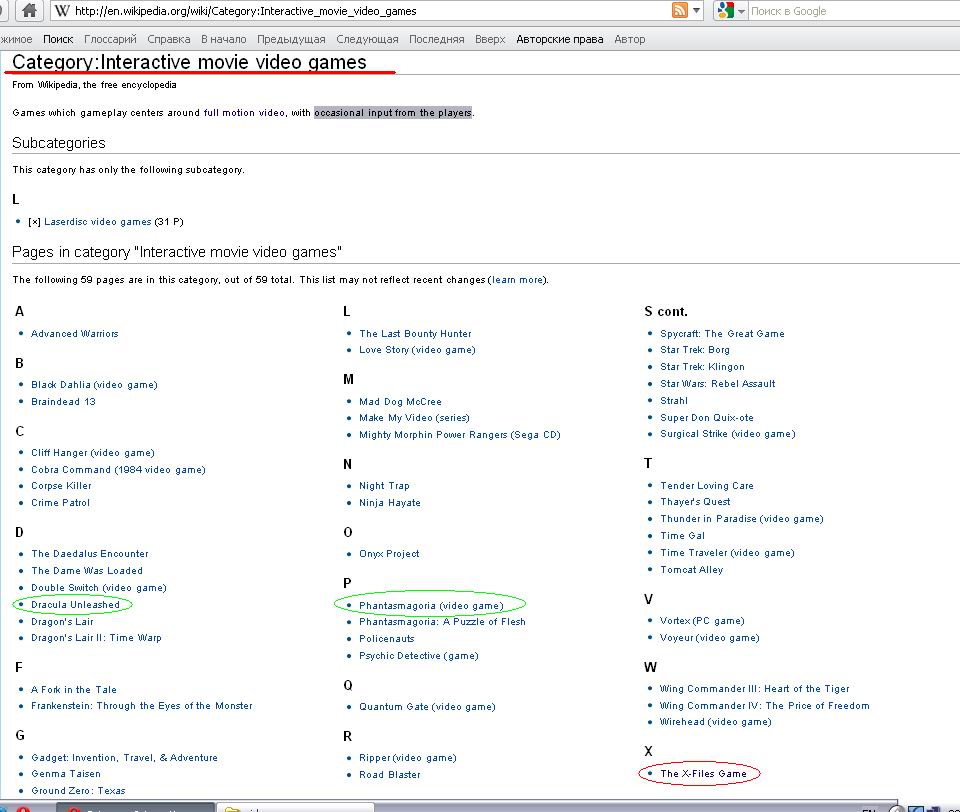
Task: Open Cobra Command (1984 video game) link
Action: (118, 470)
